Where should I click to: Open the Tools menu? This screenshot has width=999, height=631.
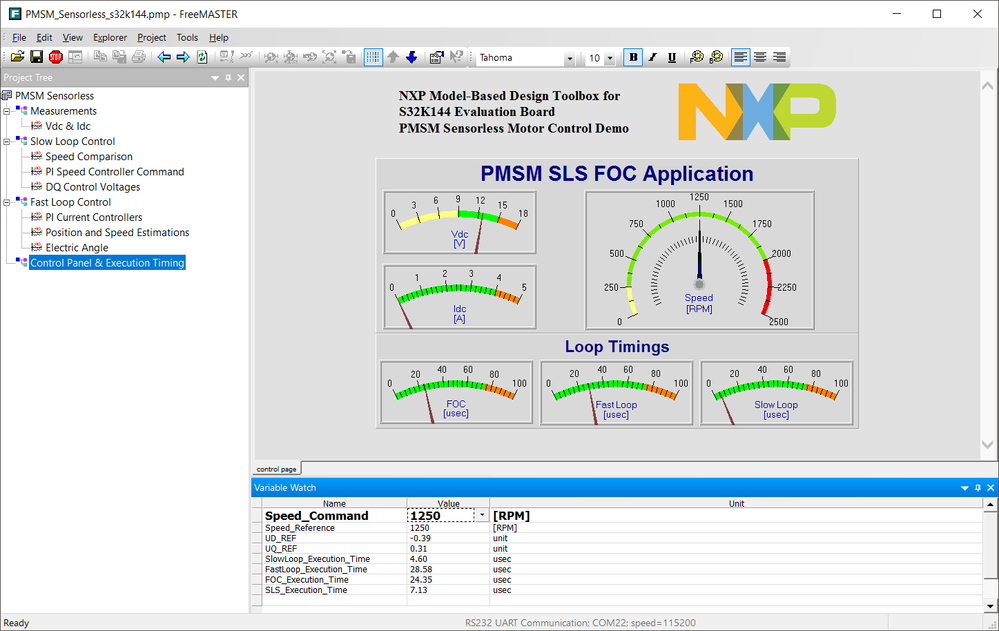(187, 38)
